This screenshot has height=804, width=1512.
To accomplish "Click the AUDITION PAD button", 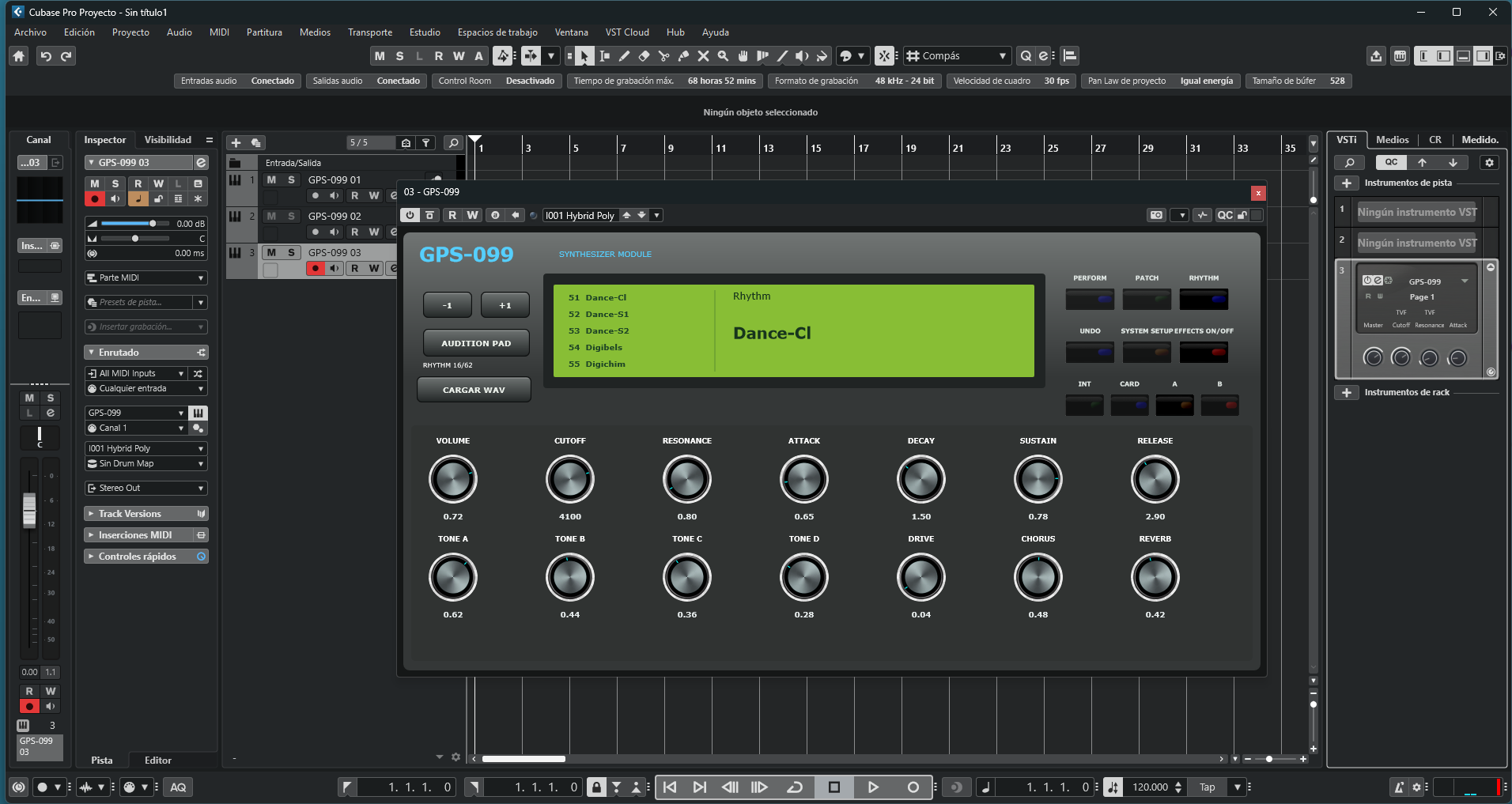I will (476, 343).
